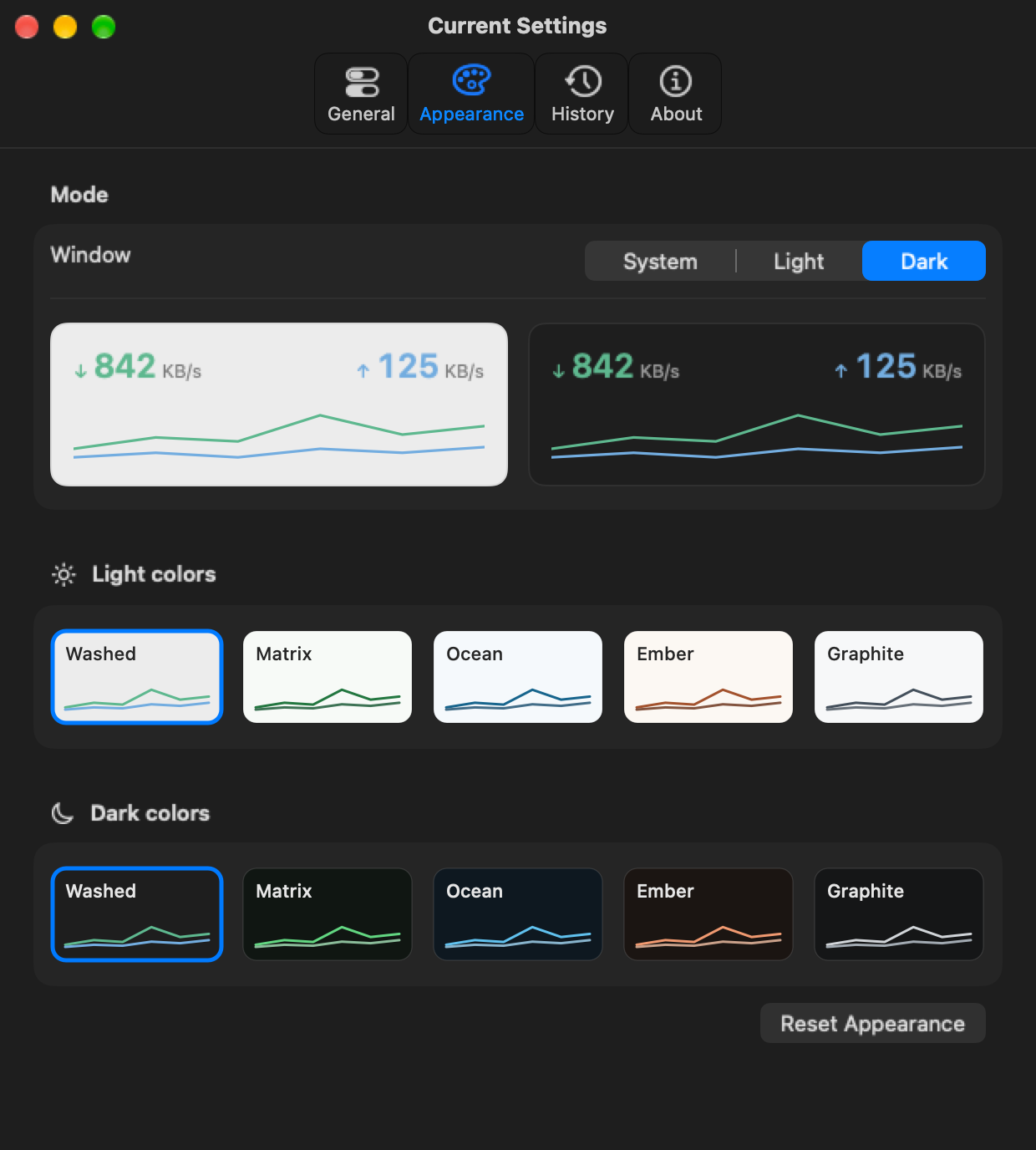Switch to the History tab
1036x1150 pixels.
tap(582, 94)
